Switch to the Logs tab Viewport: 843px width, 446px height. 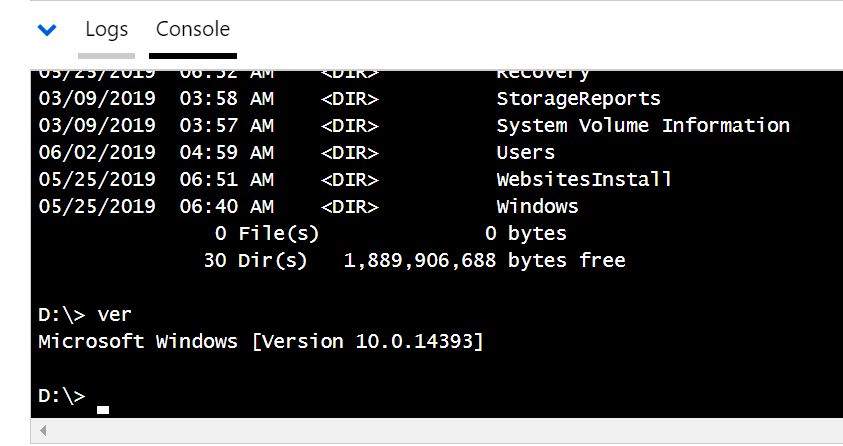coord(106,30)
